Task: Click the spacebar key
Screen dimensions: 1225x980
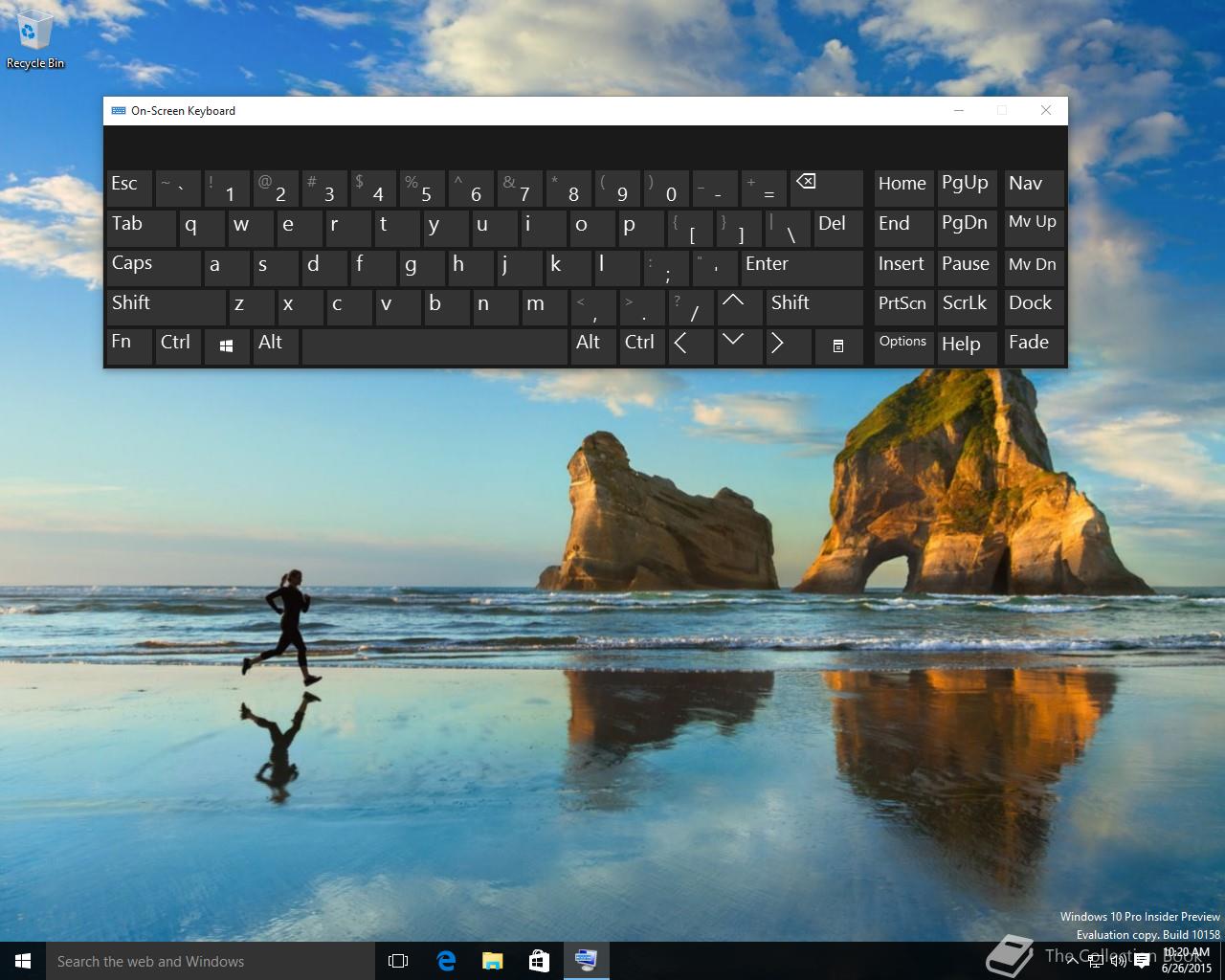Action: click(x=434, y=346)
